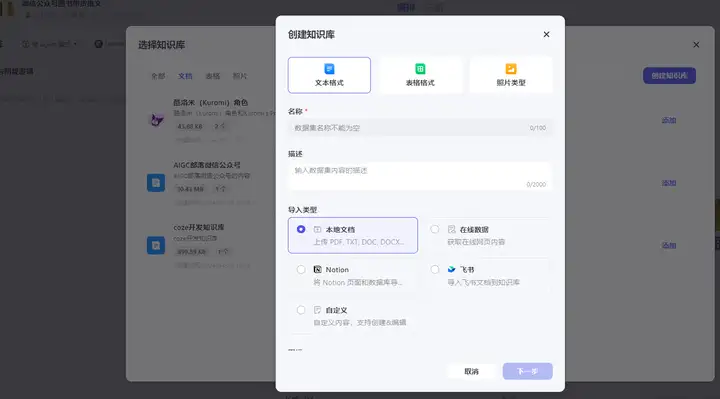Image resolution: width=720 pixels, height=399 pixels.
Task: Switch to 表格 tab in 选择知识库
Action: 213,76
